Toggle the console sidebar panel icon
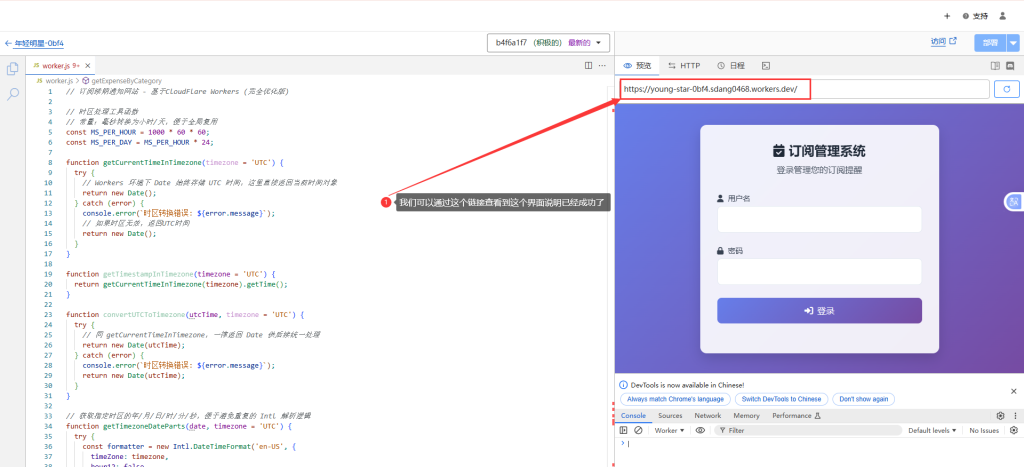Screen dimensions: 1024x467 624,430
